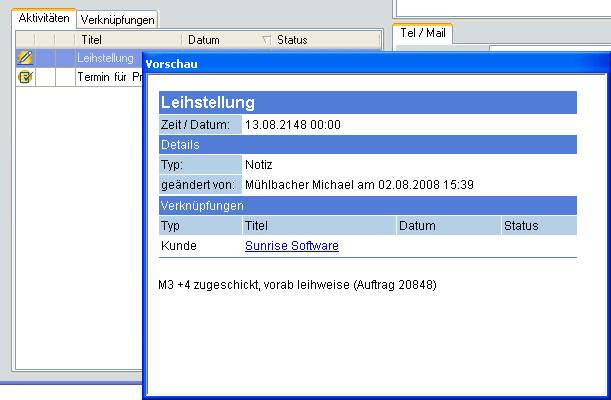This screenshot has height=400, width=611.
Task: Click the Kunde cell in the links table
Action: (179, 246)
